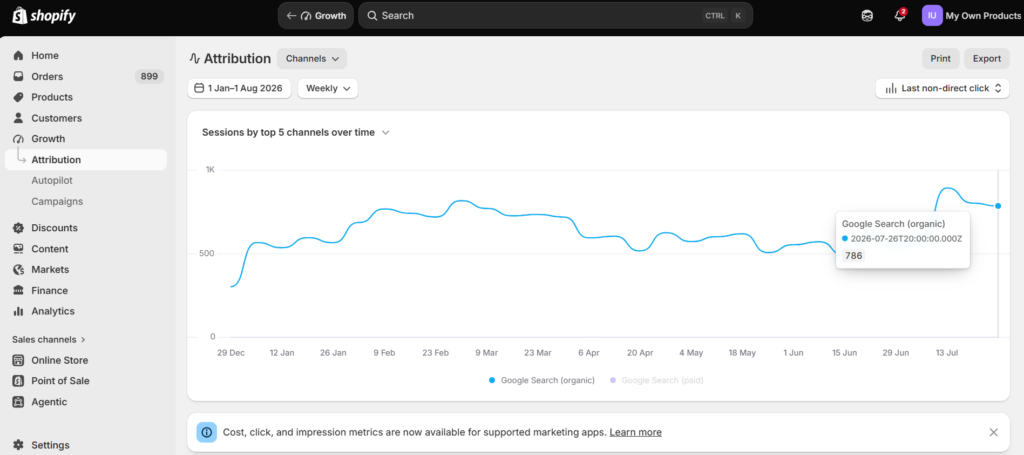The image size is (1024, 455).
Task: Go to Analytics in sidebar
Action: (86, 311)
